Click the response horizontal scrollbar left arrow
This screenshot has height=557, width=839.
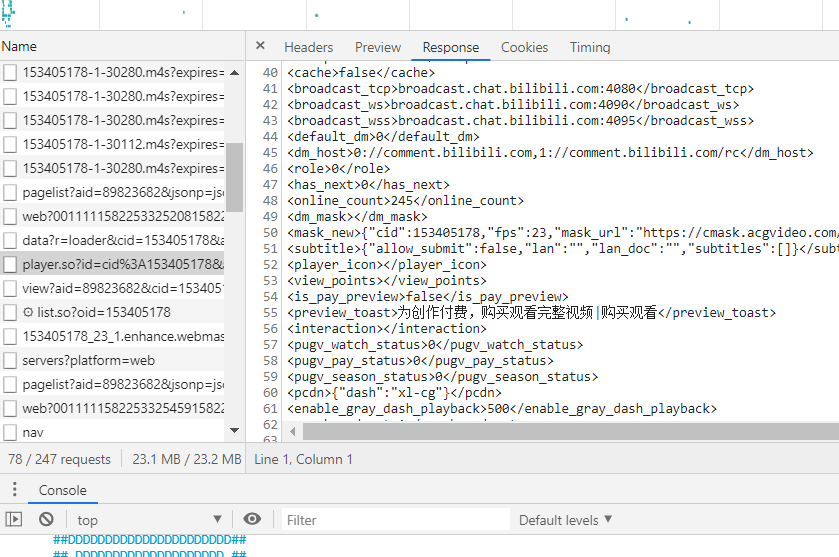coord(293,431)
